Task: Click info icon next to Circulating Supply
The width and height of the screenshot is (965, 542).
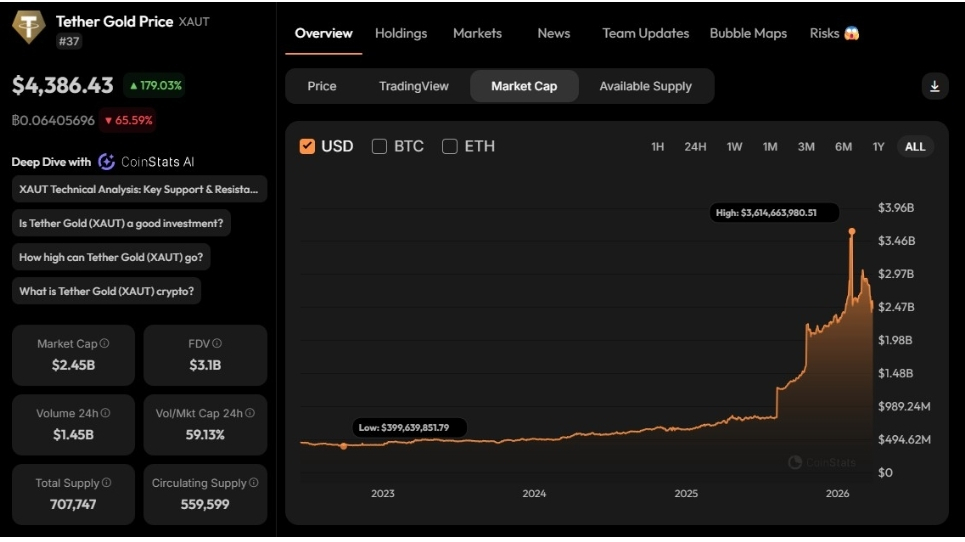Action: pos(254,482)
